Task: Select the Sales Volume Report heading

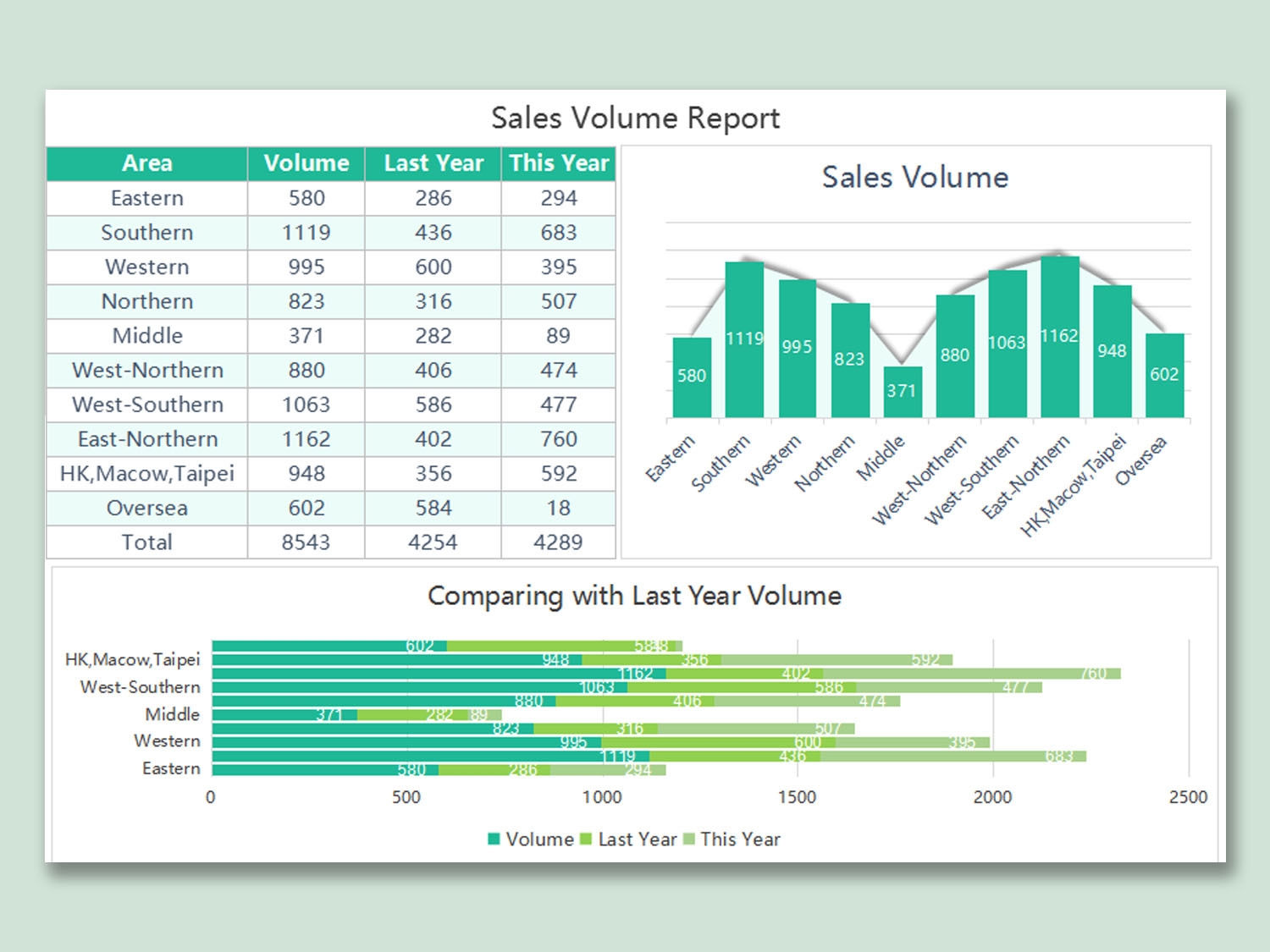Action: [635, 118]
